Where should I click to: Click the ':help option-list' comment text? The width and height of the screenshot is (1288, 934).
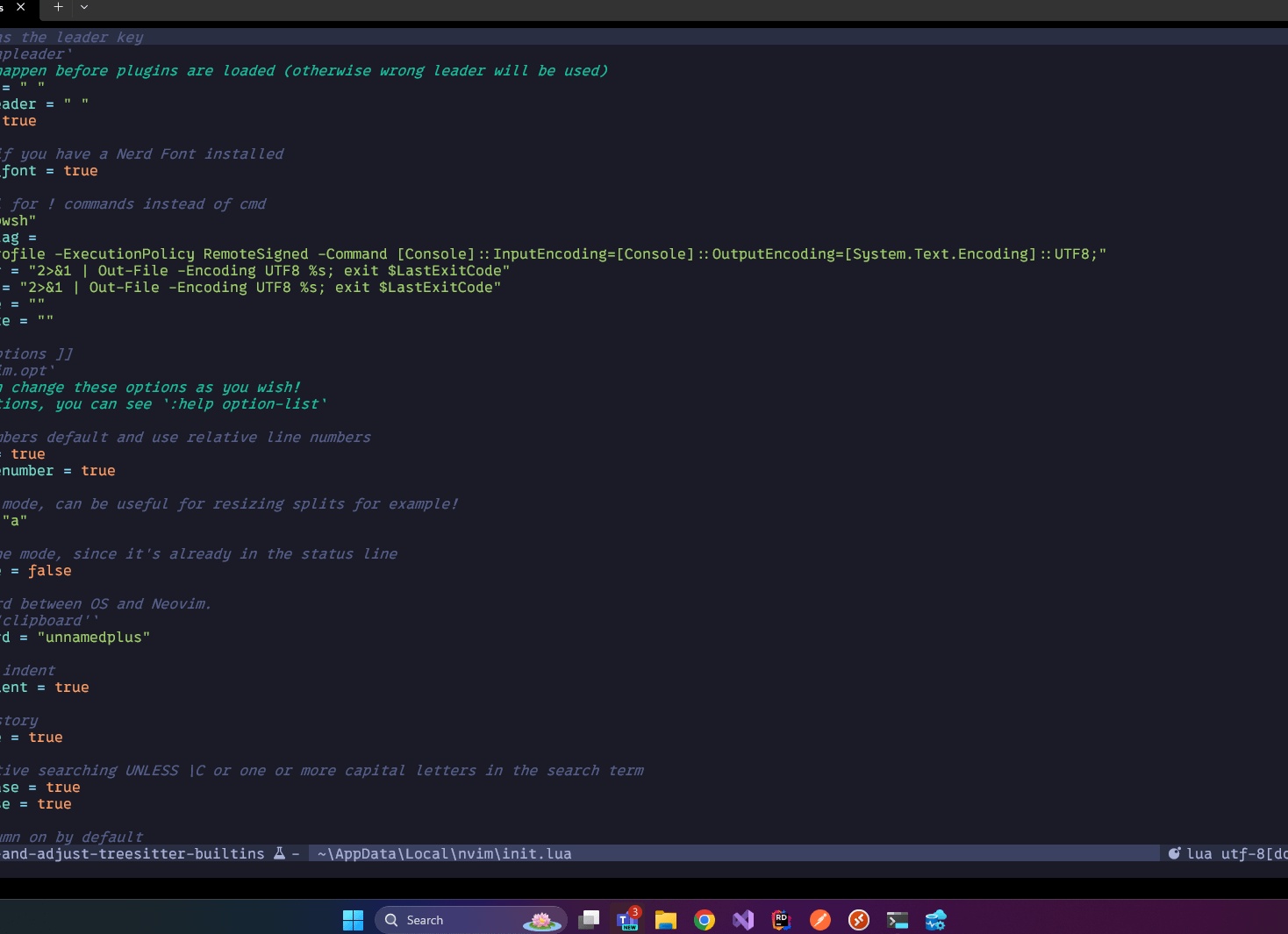point(245,404)
